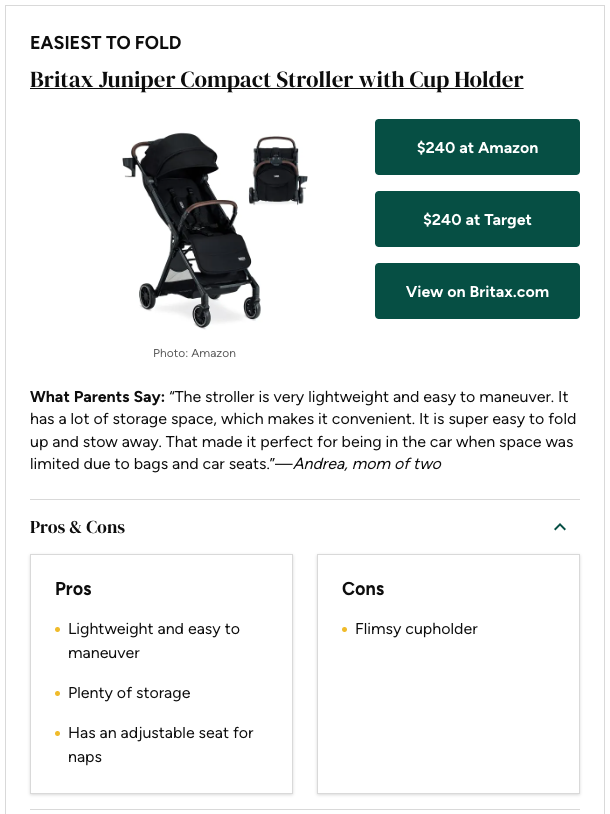Click the $240 at Amazon button

[477, 147]
